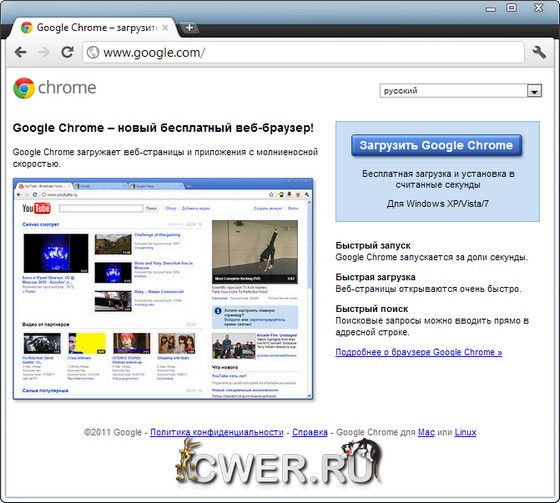Image resolution: width=560 pixels, height=503 pixels.
Task: Click the address bar showing www.google.com/
Action: tap(304, 53)
